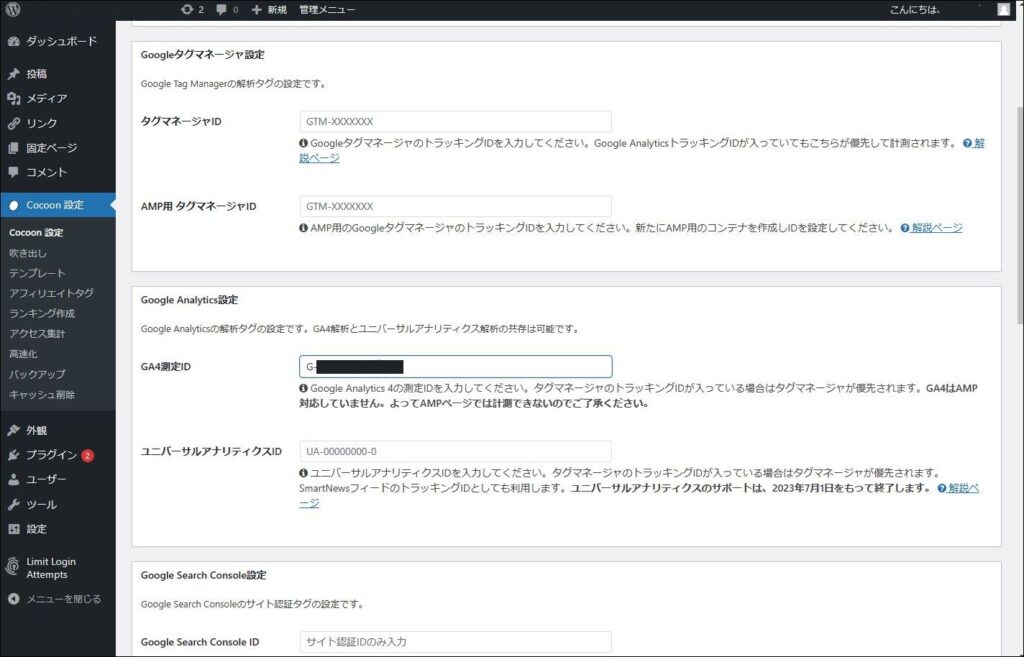Click the コメント speech bubble icon
The width and height of the screenshot is (1024, 657).
[x=14, y=172]
